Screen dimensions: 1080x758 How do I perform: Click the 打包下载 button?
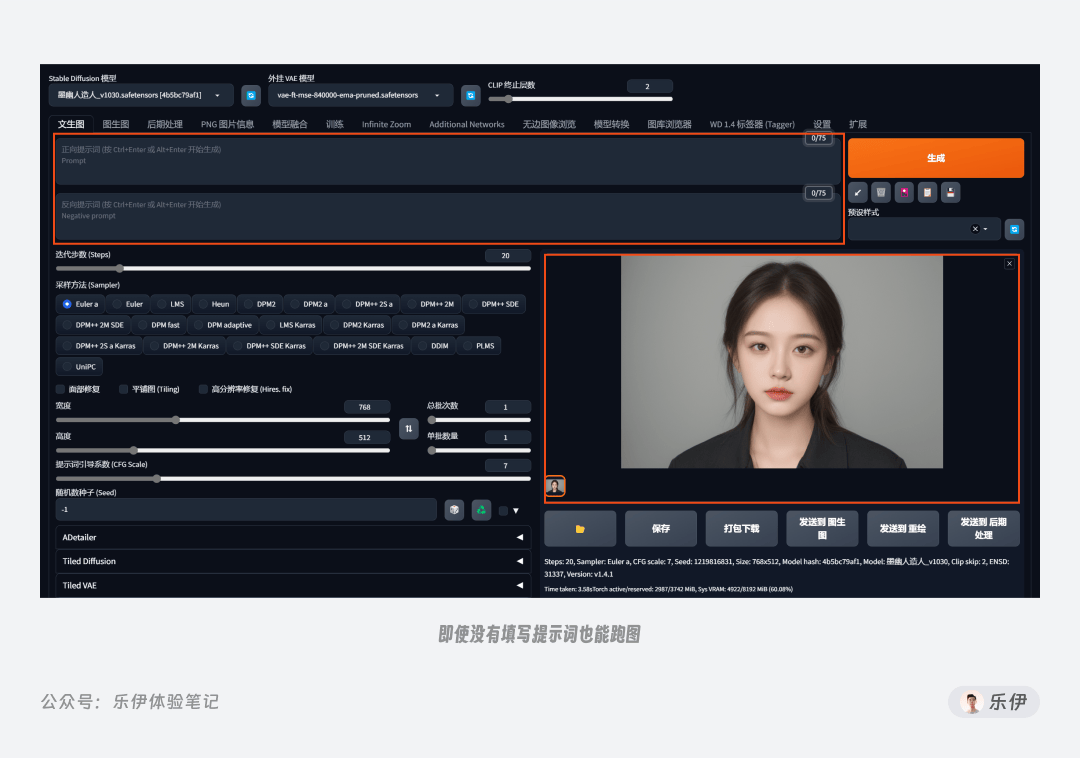741,529
